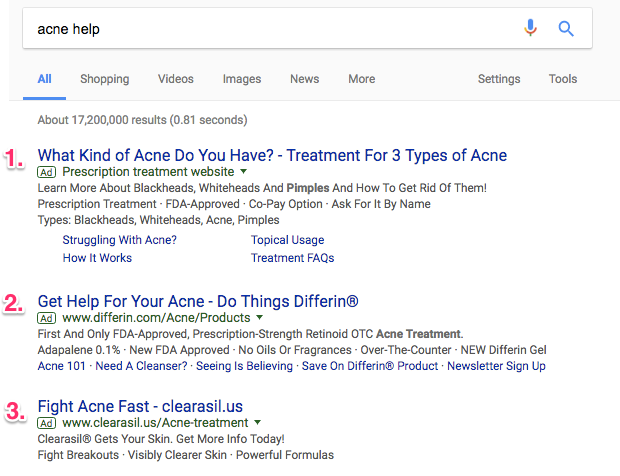Open the 'Topical Usage' sitelink

[x=287, y=240]
